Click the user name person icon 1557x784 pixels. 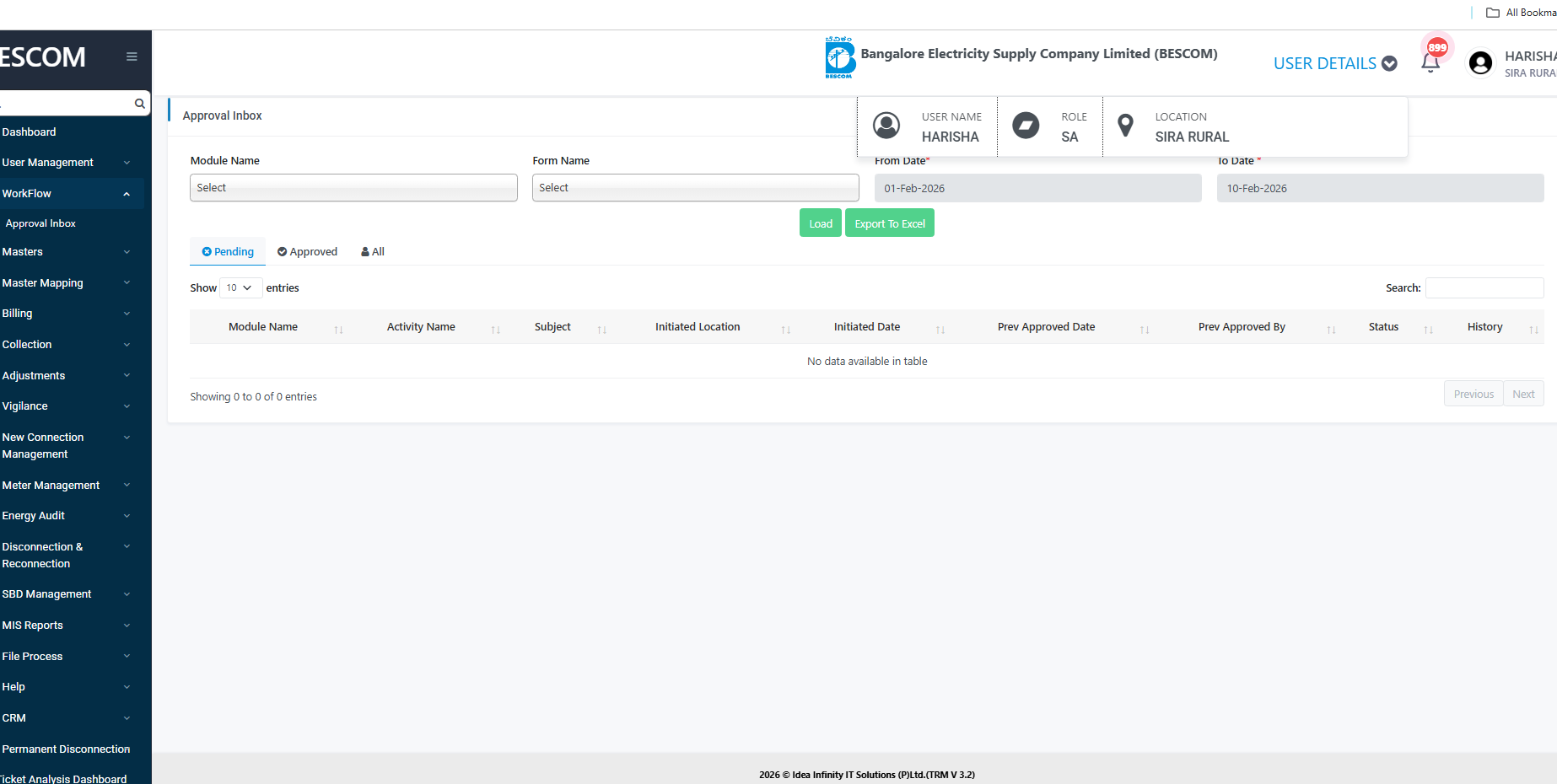886,126
